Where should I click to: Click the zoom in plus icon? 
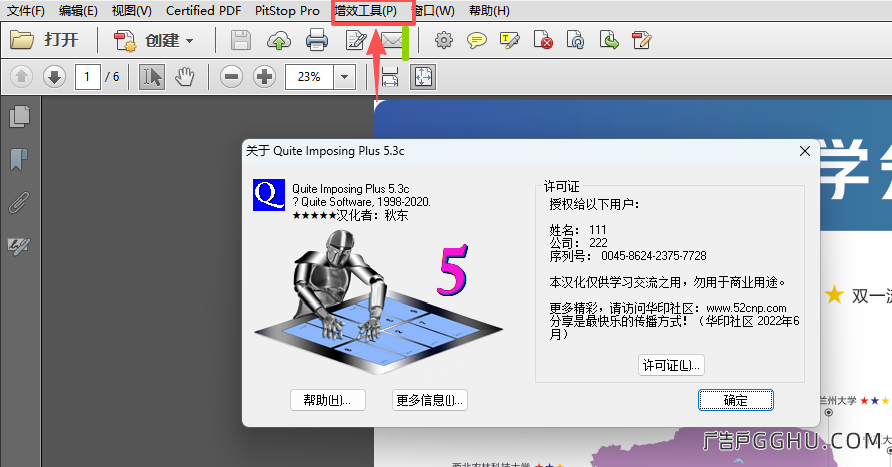tap(264, 77)
